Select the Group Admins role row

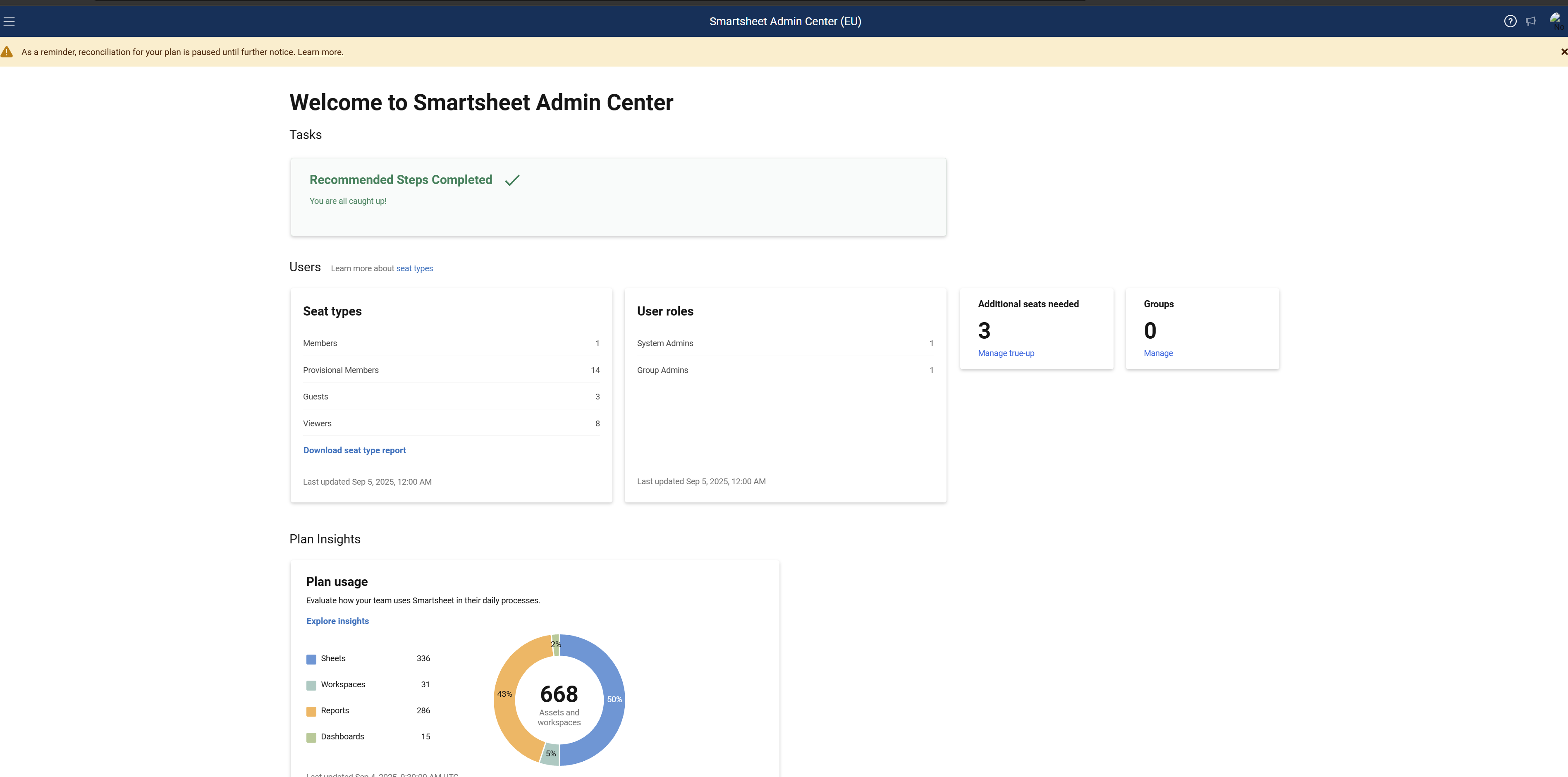(785, 370)
